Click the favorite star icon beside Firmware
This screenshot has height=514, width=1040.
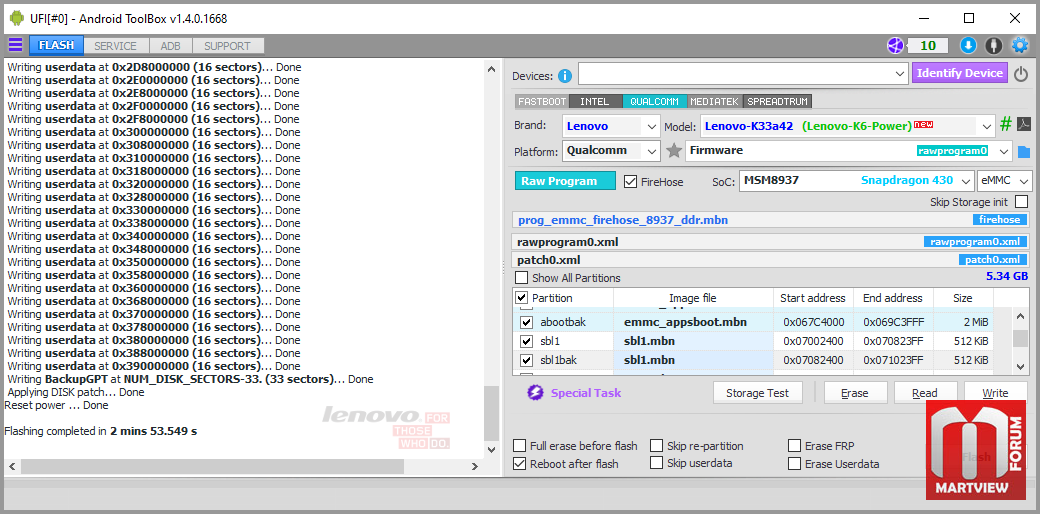click(x=674, y=151)
